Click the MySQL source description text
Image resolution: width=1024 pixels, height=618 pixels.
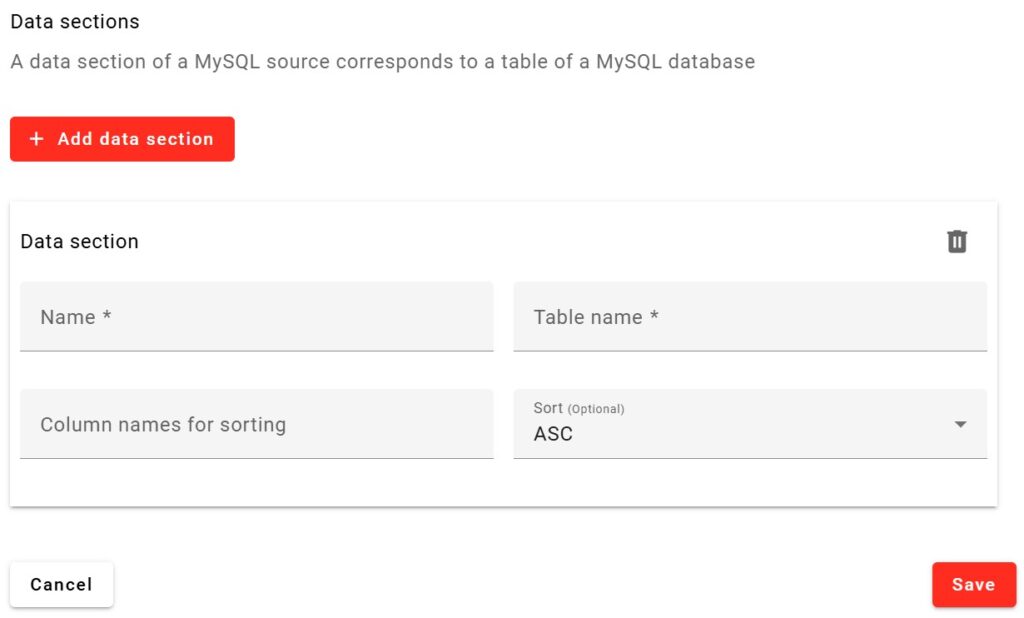(x=382, y=62)
